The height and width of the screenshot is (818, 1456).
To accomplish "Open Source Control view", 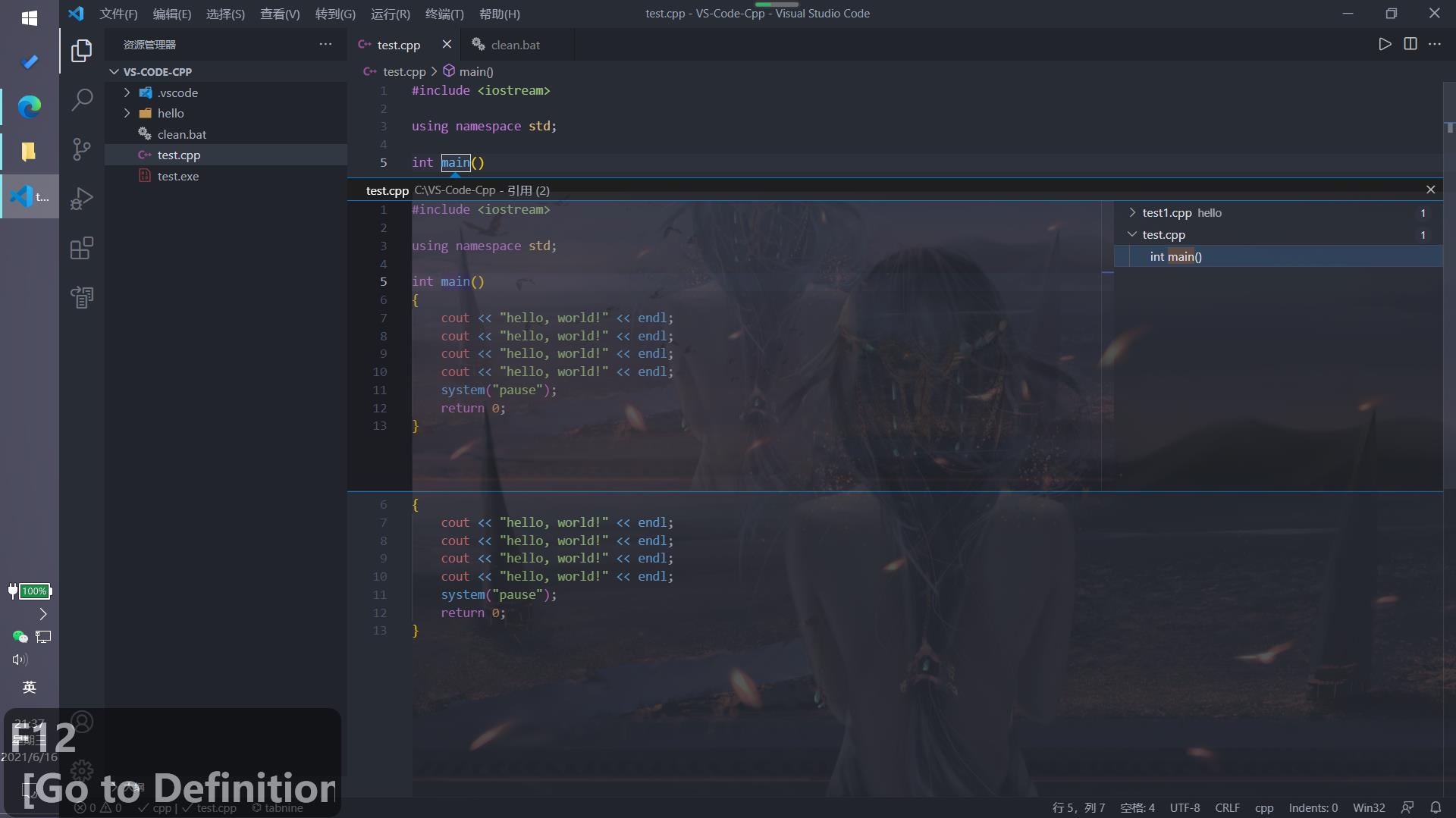I will (81, 149).
